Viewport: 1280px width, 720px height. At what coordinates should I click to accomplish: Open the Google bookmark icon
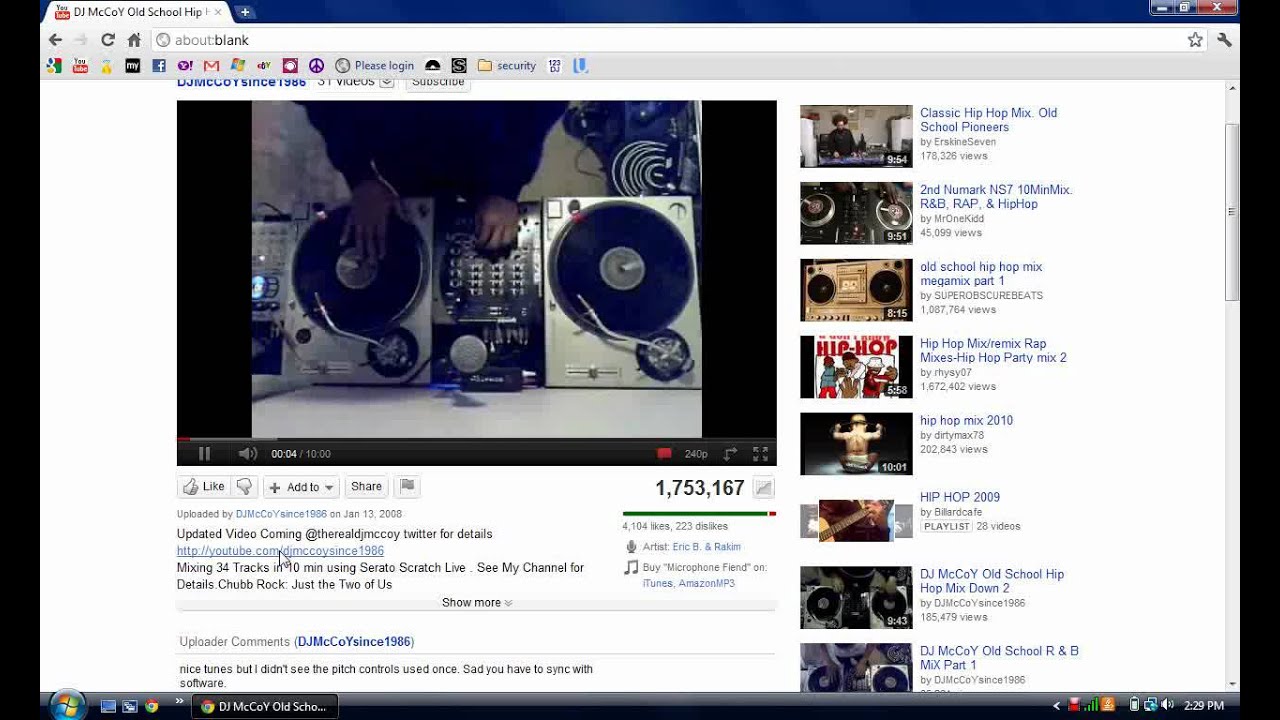click(x=54, y=66)
